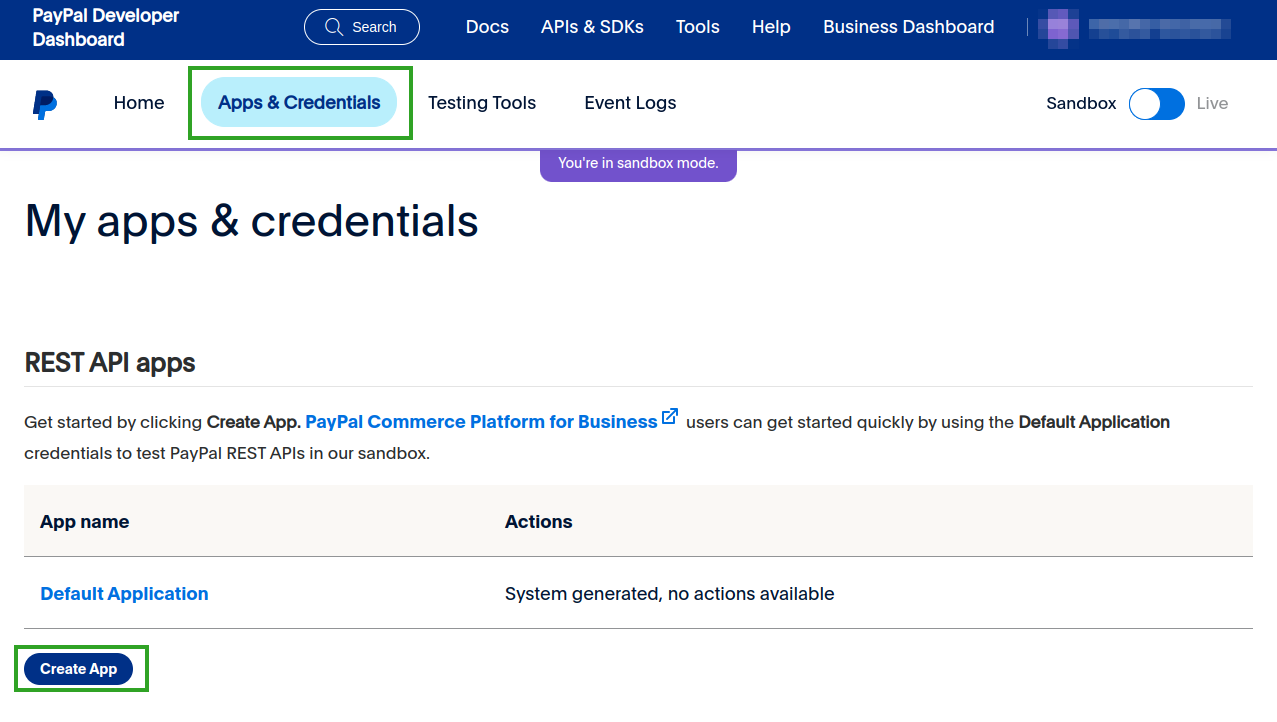Click the Live label
Screen dimensions: 1277x722
[x=1212, y=103]
